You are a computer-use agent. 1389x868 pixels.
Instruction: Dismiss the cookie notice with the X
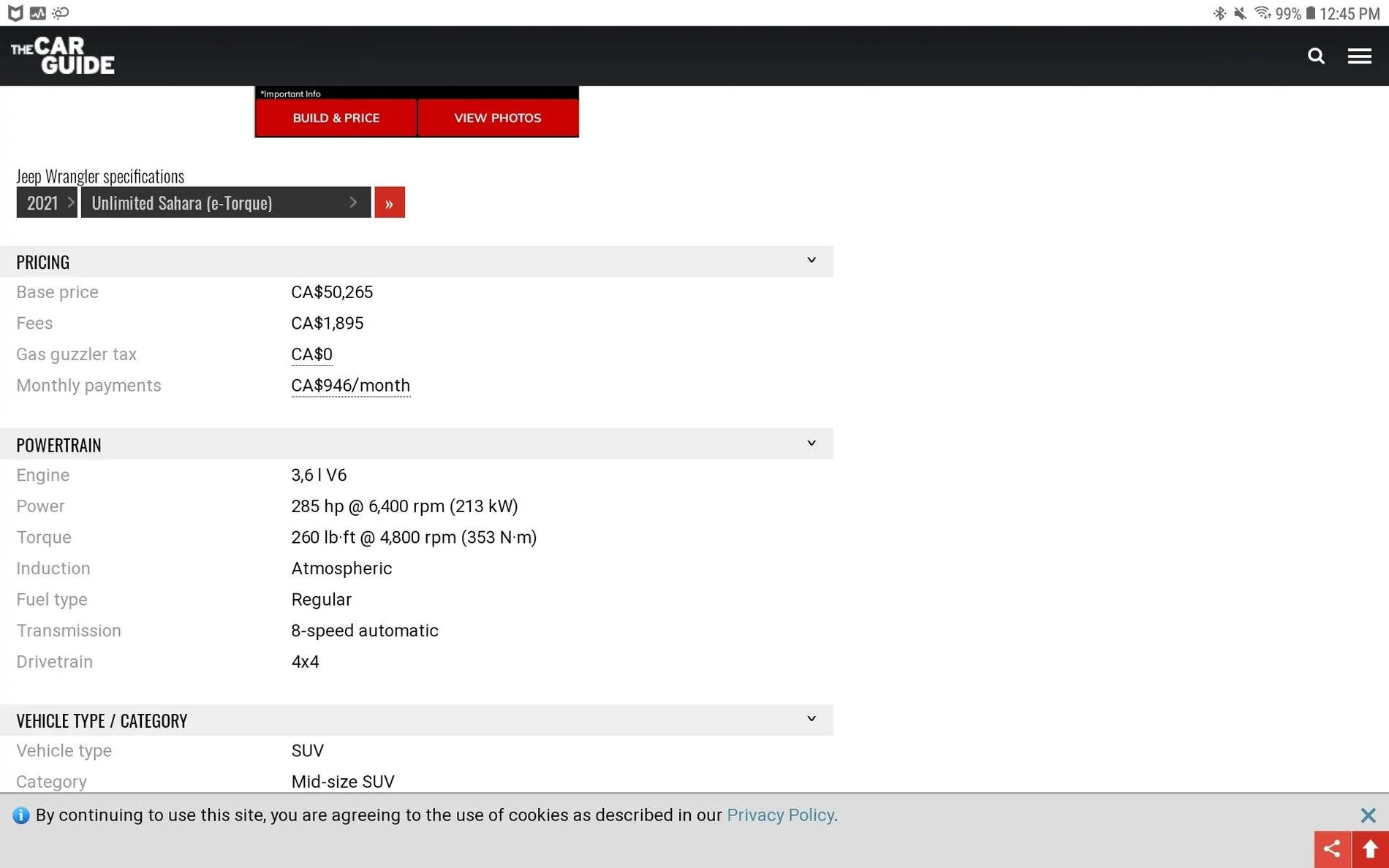(1368, 815)
